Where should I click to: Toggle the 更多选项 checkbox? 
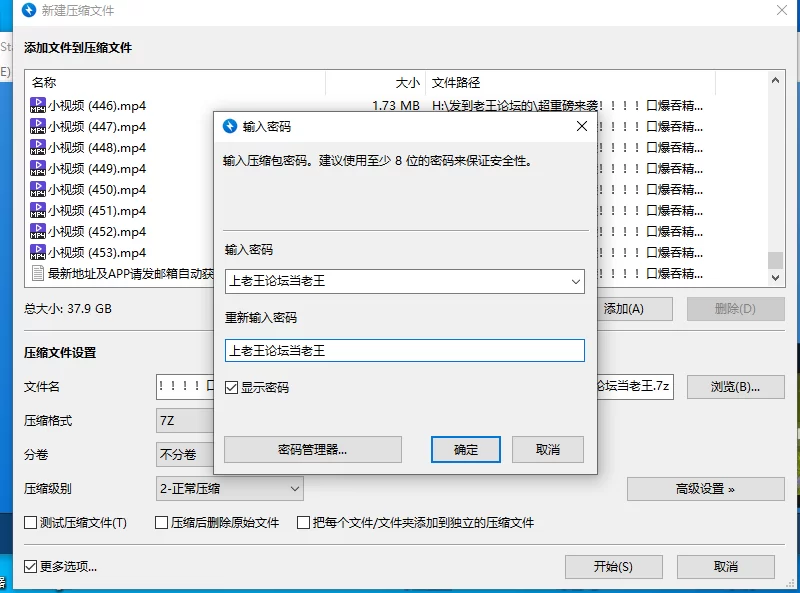coord(31,566)
